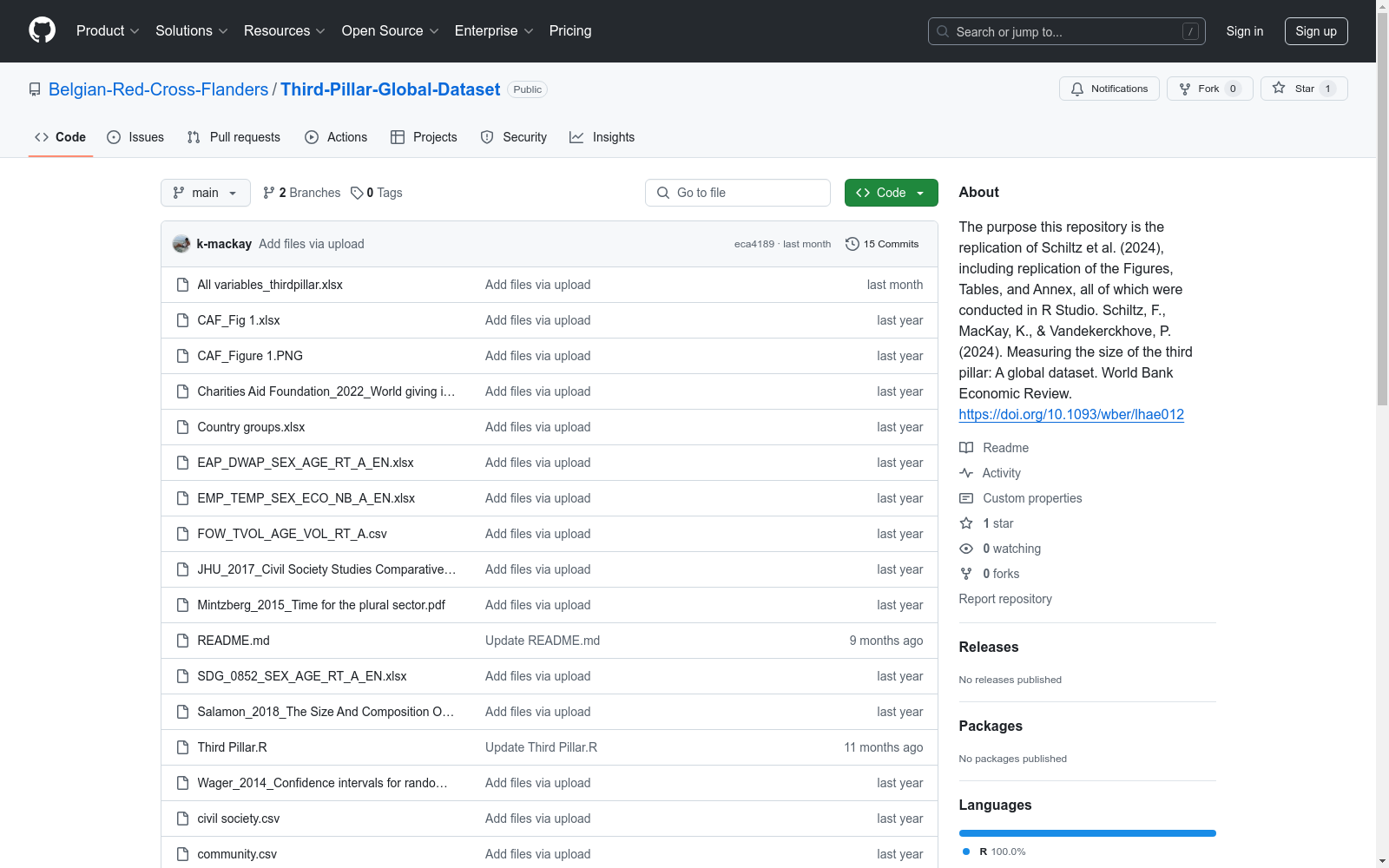This screenshot has height=868, width=1389.
Task: Open the Releases section heading link
Action: click(x=989, y=647)
